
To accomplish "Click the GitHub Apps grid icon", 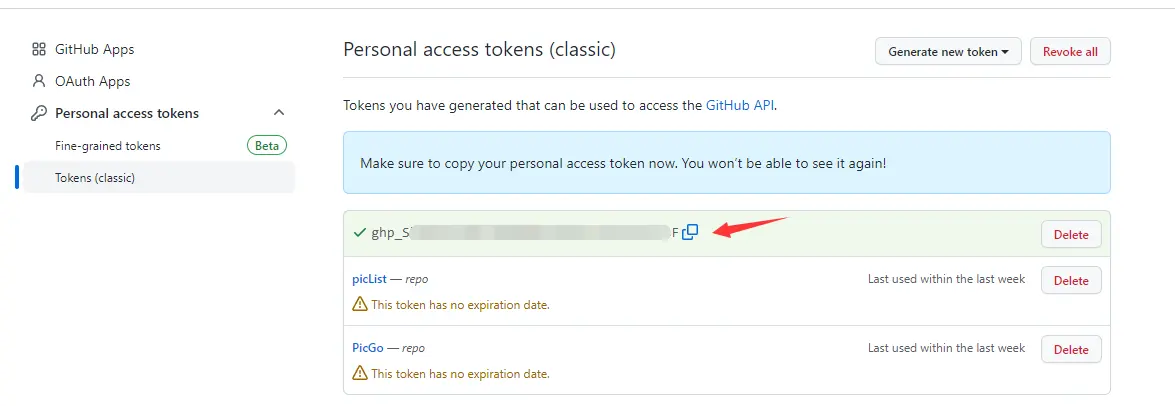I will 39,49.
